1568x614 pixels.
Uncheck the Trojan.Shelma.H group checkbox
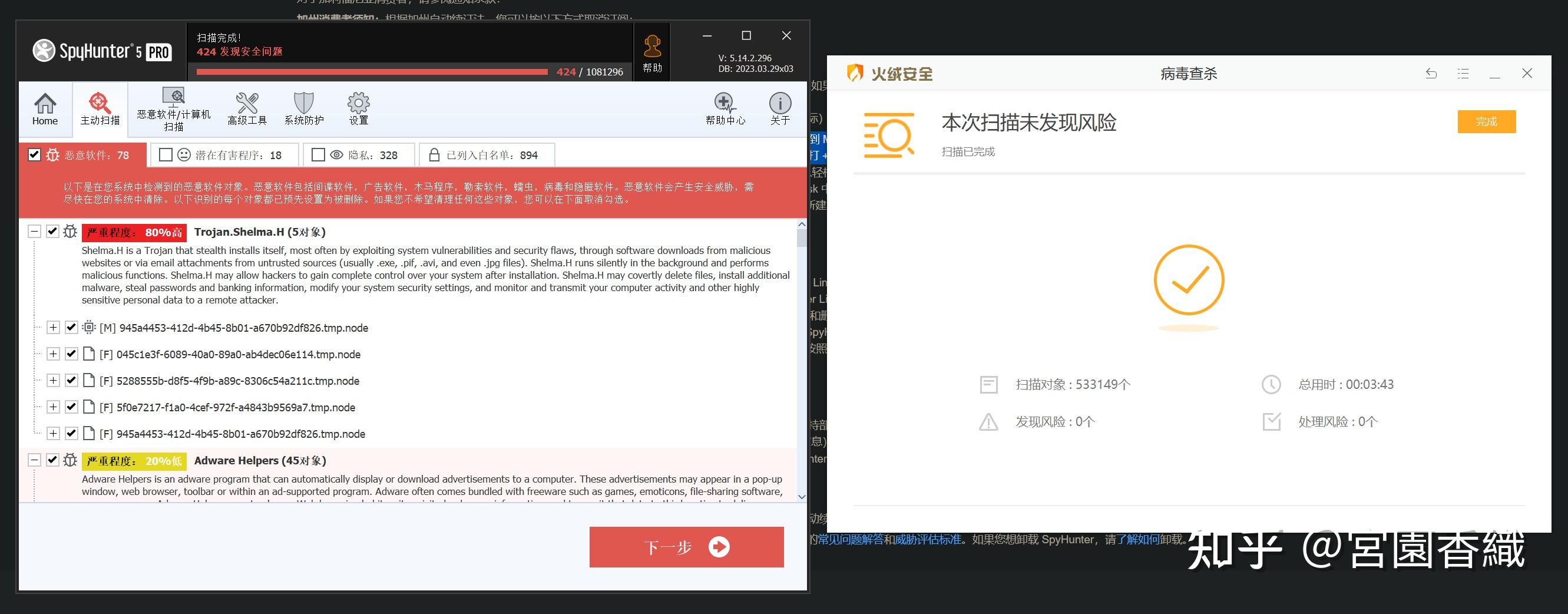point(52,232)
